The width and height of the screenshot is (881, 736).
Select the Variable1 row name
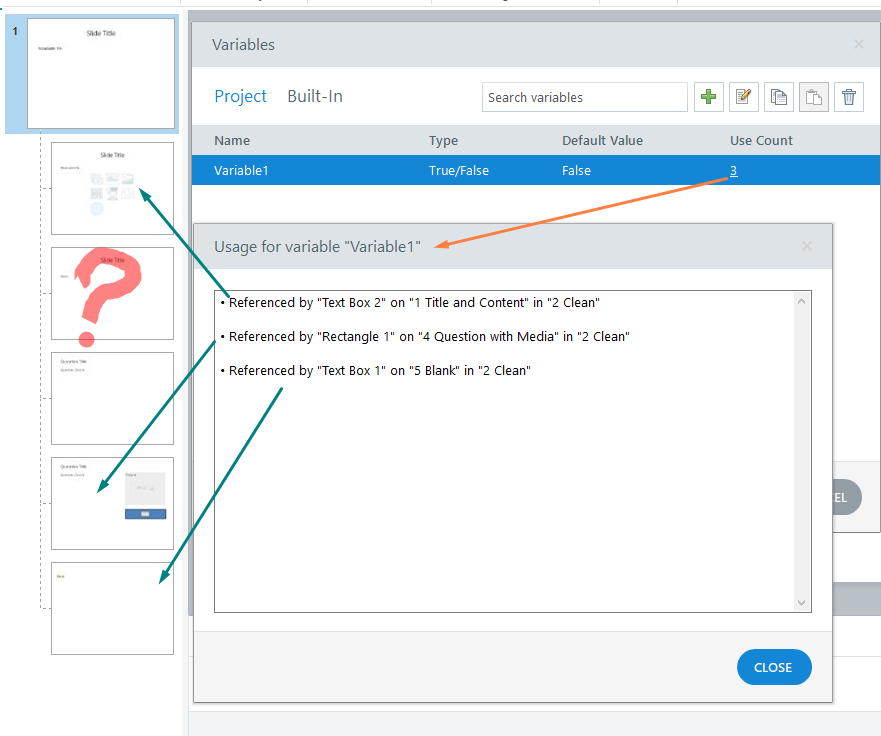pyautogui.click(x=241, y=171)
